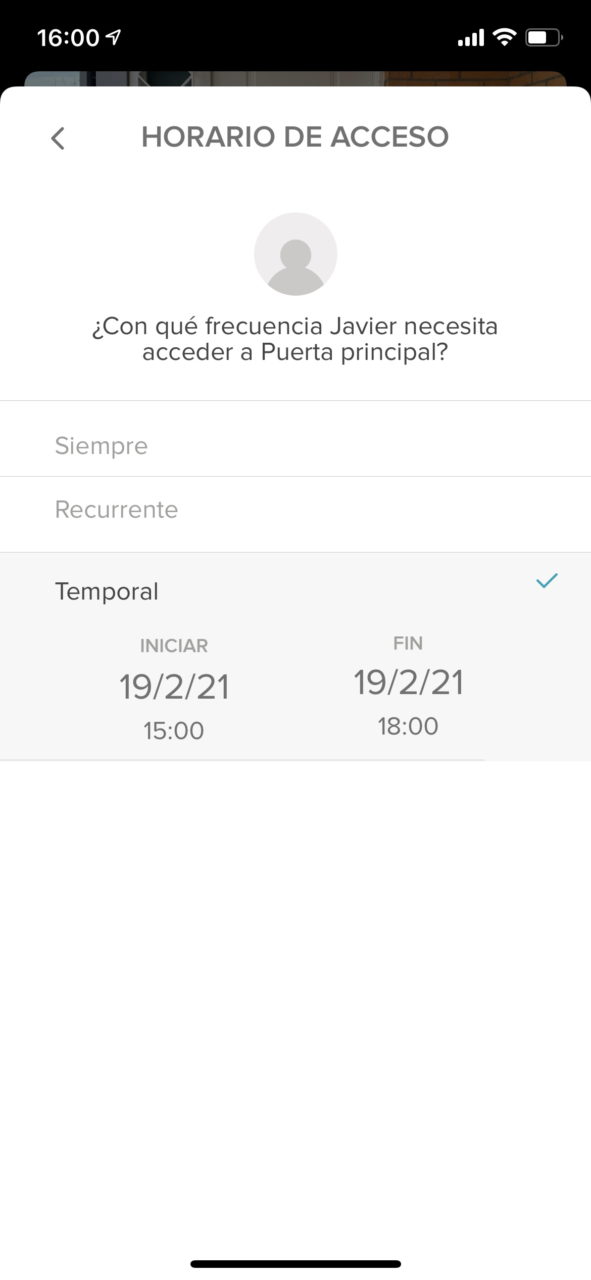Tap the cellular signal bars
Image resolution: width=591 pixels, height=1280 pixels.
(x=471, y=39)
